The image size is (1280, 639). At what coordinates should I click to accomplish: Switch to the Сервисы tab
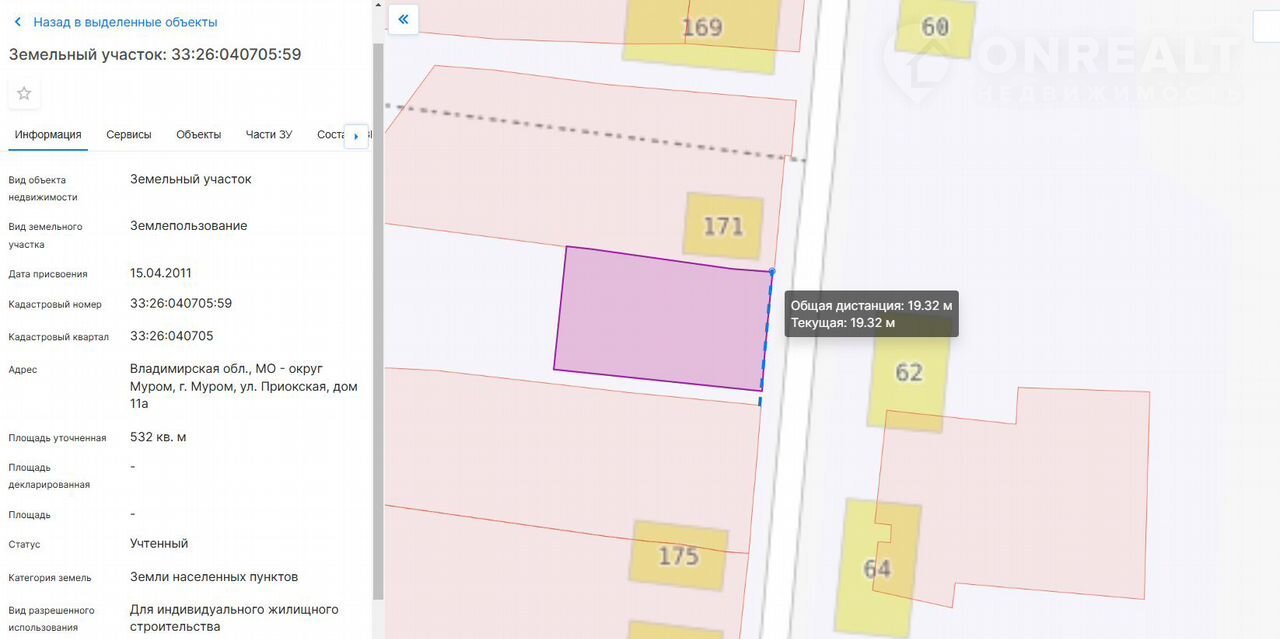click(x=129, y=135)
